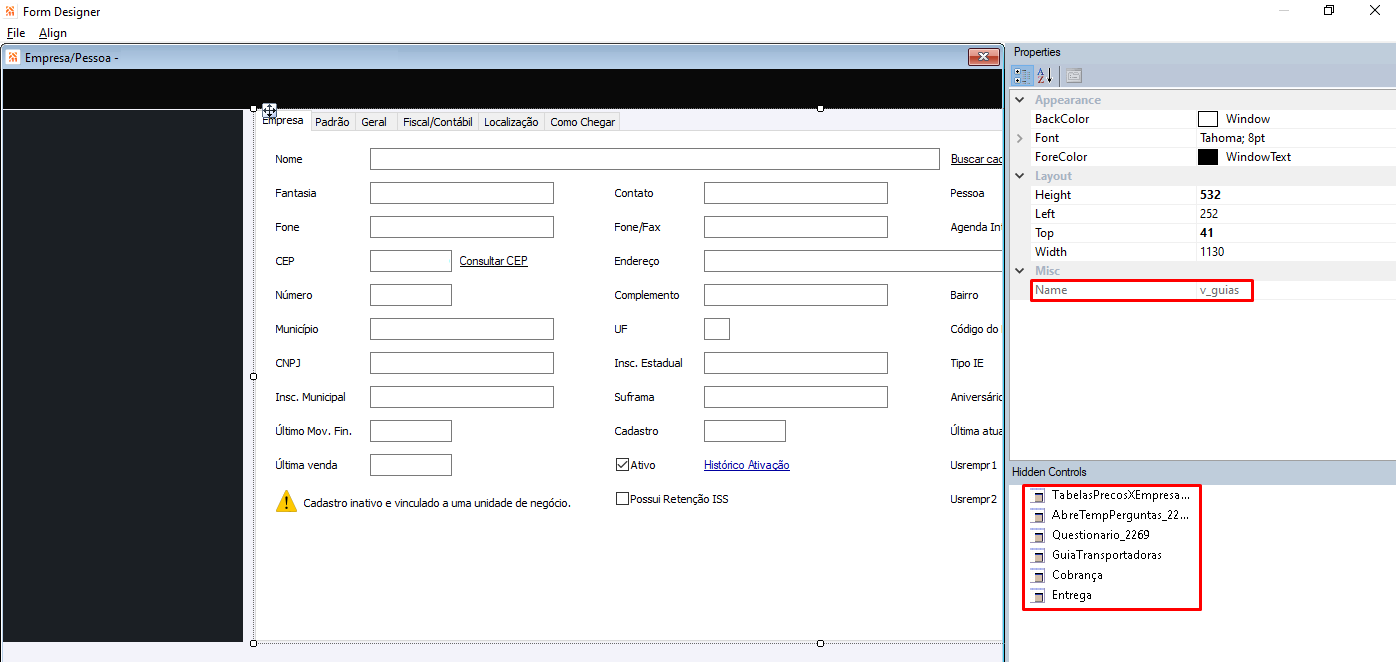The width and height of the screenshot is (1396, 662).
Task: Click the Fantasia input field
Action: pyautogui.click(x=462, y=193)
